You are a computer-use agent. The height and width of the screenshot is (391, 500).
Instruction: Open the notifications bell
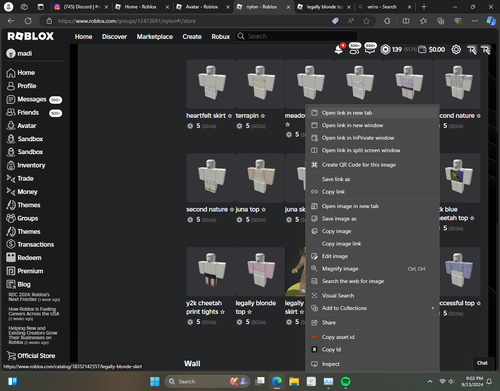coord(339,50)
